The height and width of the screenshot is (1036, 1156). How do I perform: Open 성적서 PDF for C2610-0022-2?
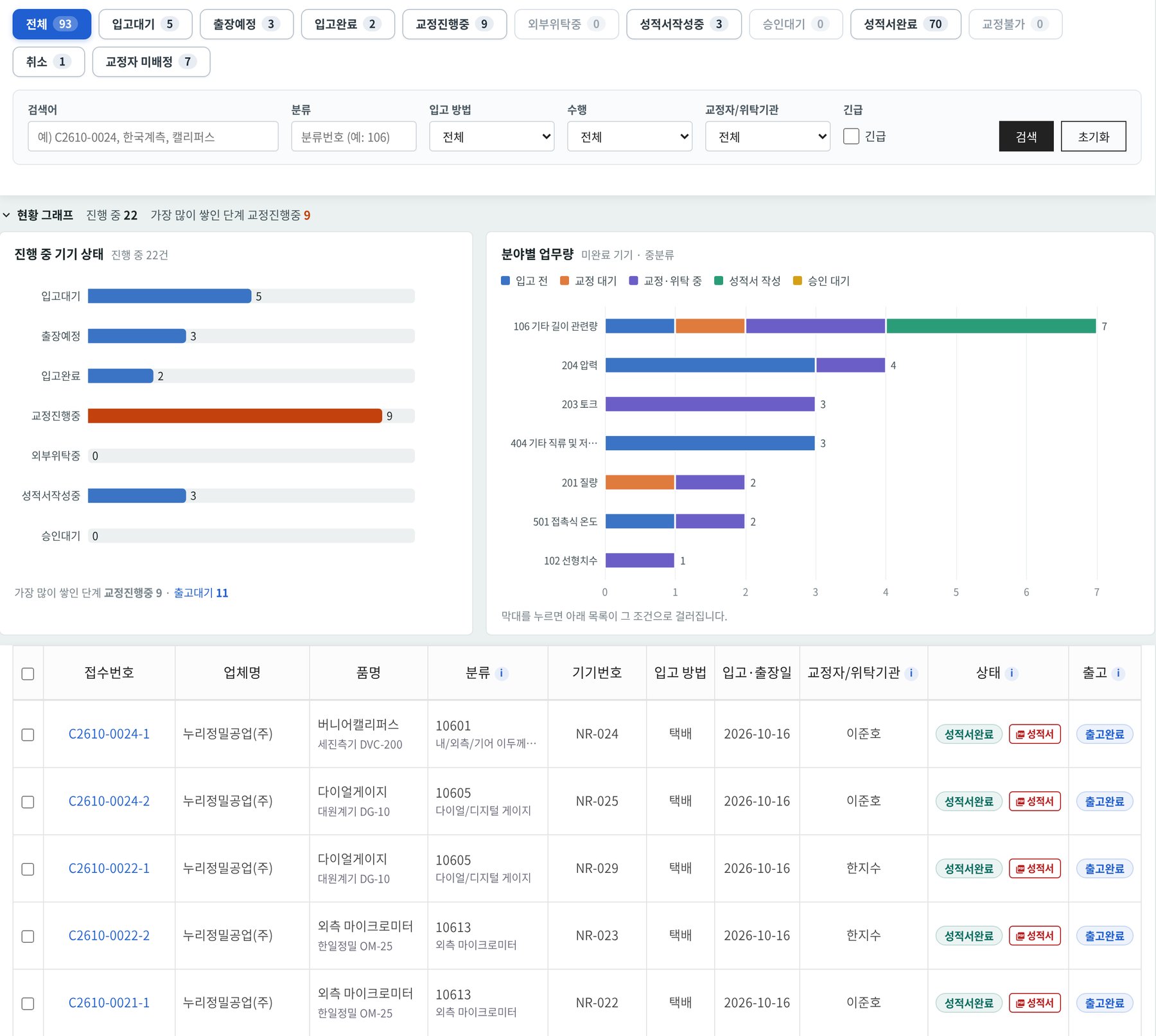click(x=1035, y=936)
